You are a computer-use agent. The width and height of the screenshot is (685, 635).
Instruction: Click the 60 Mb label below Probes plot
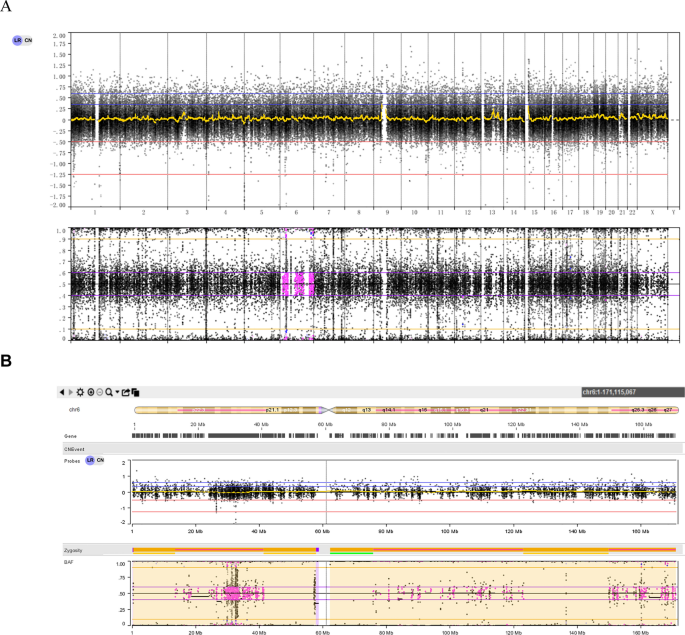click(322, 531)
